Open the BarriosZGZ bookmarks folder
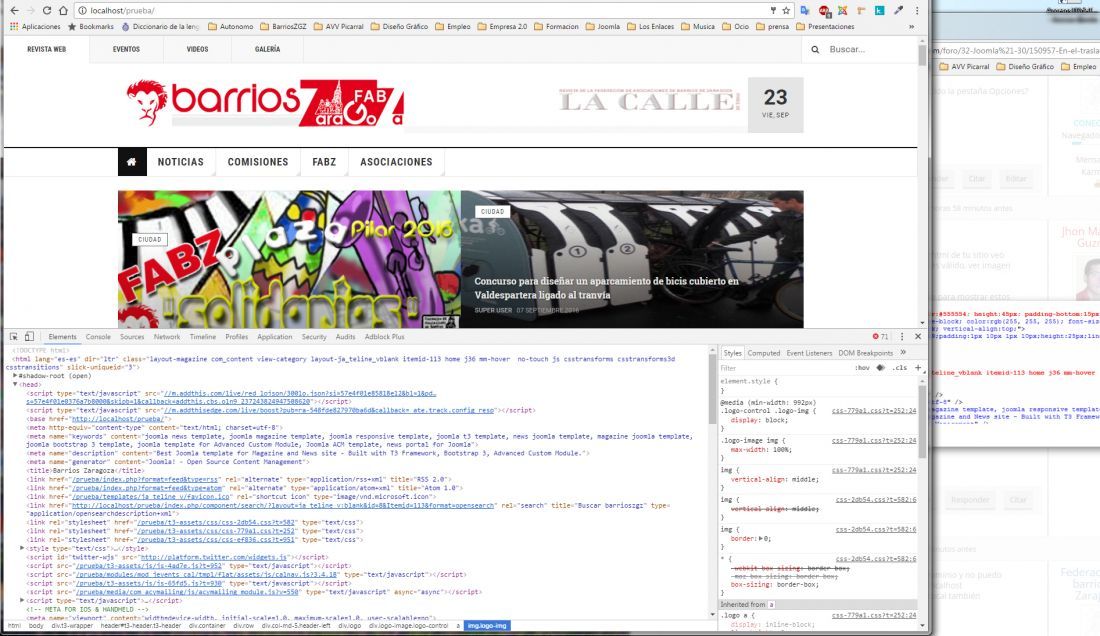The image size is (1100, 636). pyautogui.click(x=283, y=27)
